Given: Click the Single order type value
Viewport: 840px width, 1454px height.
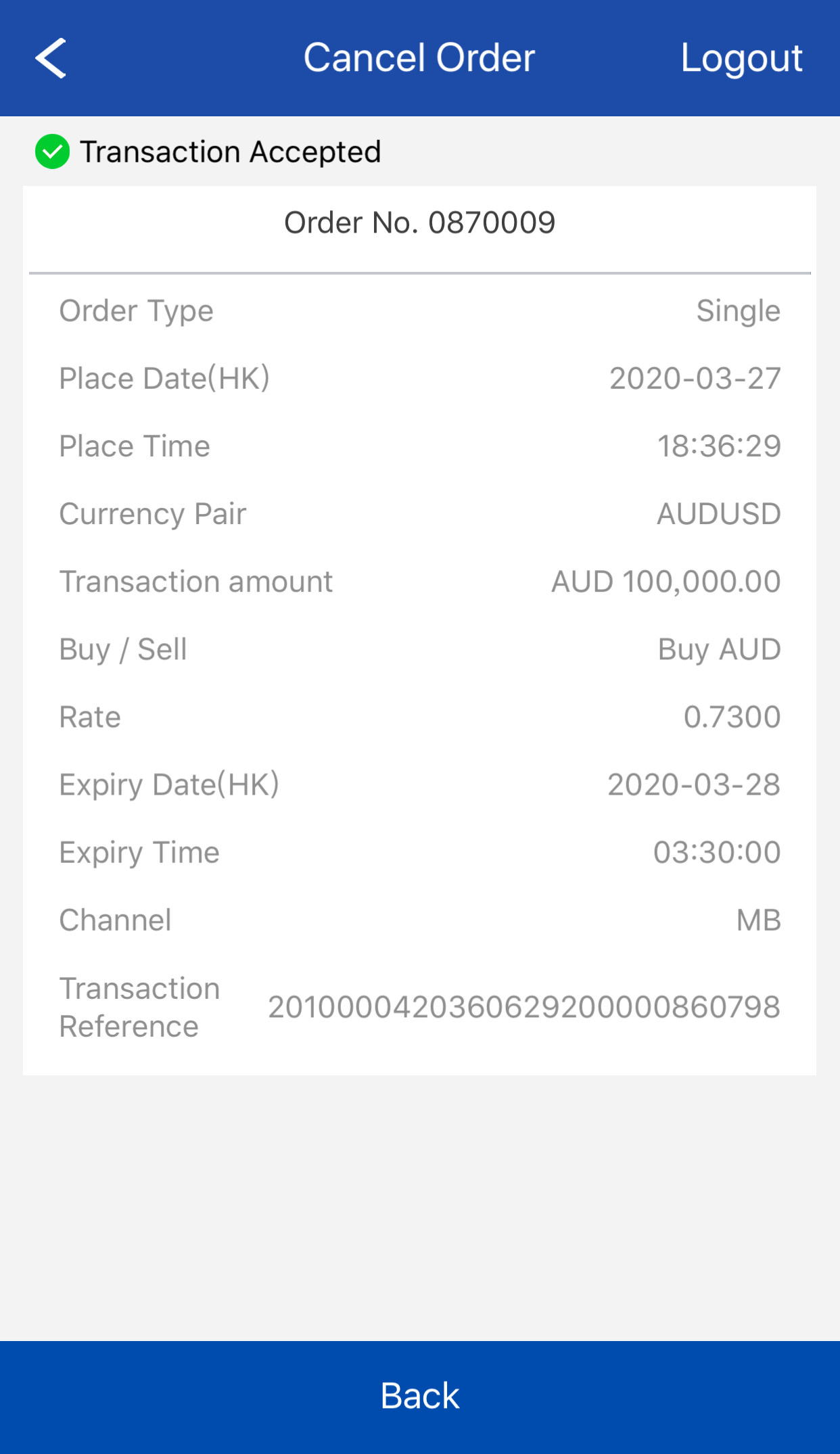Looking at the screenshot, I should click(738, 311).
